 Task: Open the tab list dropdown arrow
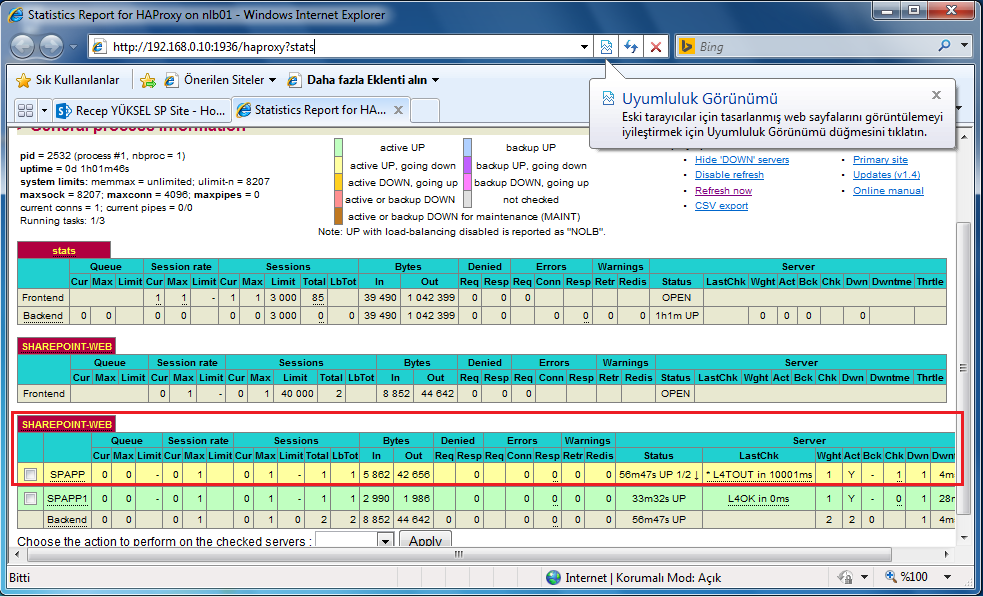44,110
